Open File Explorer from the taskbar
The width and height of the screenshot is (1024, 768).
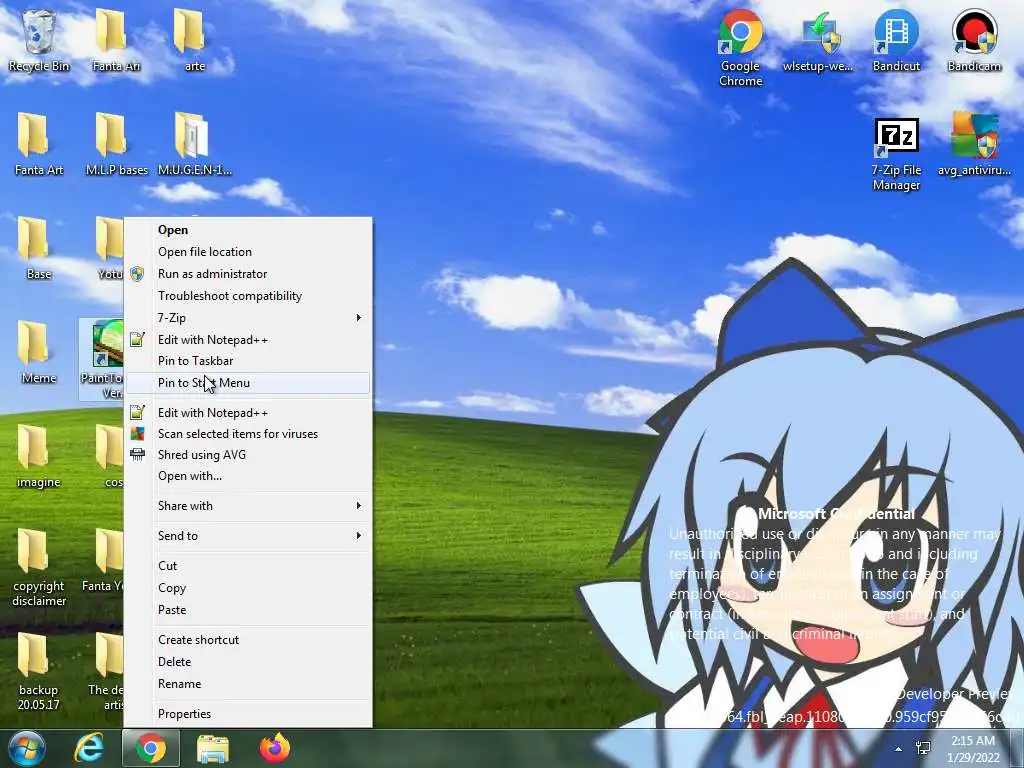pyautogui.click(x=213, y=748)
